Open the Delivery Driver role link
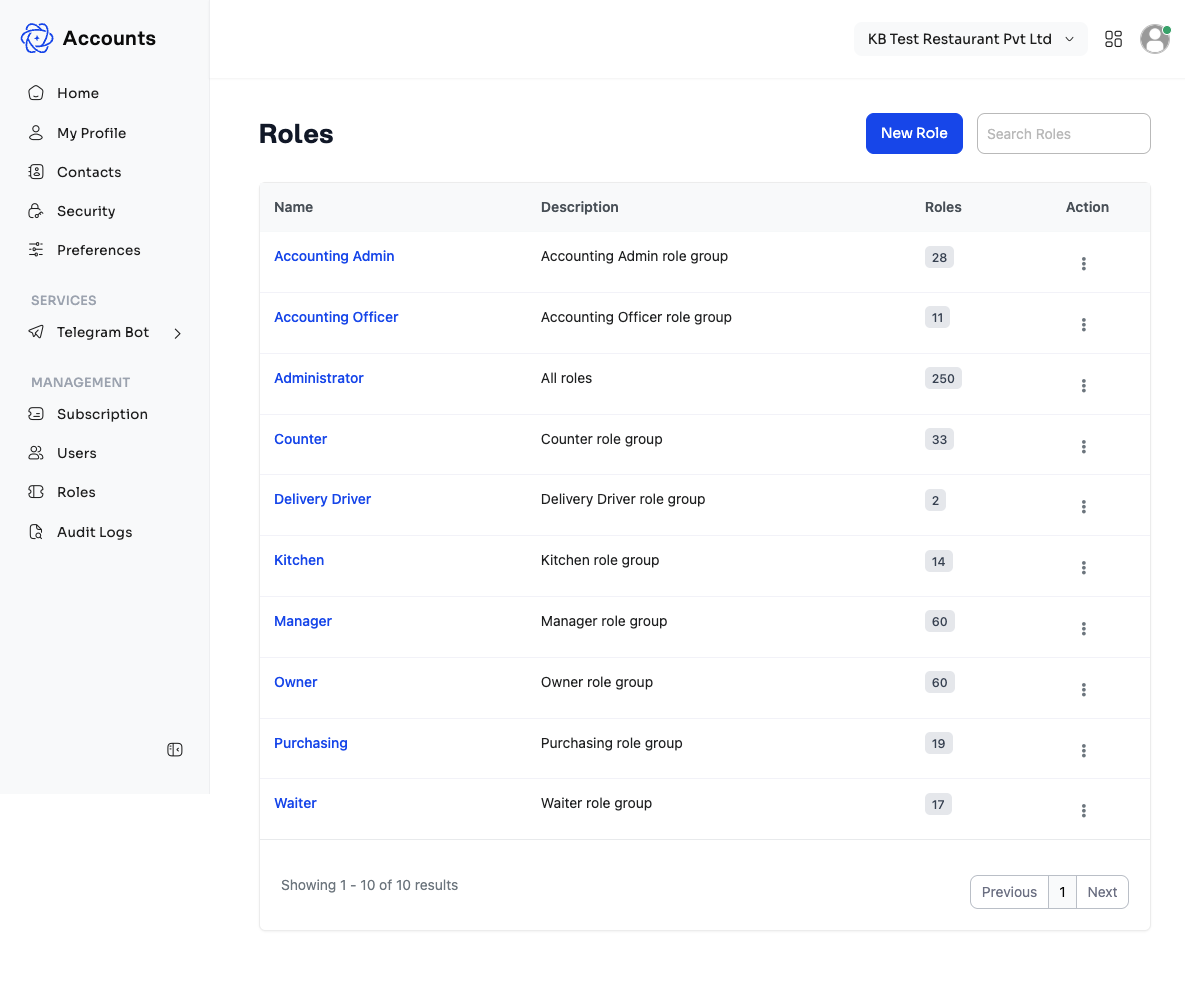The image size is (1185, 1003). [x=322, y=499]
